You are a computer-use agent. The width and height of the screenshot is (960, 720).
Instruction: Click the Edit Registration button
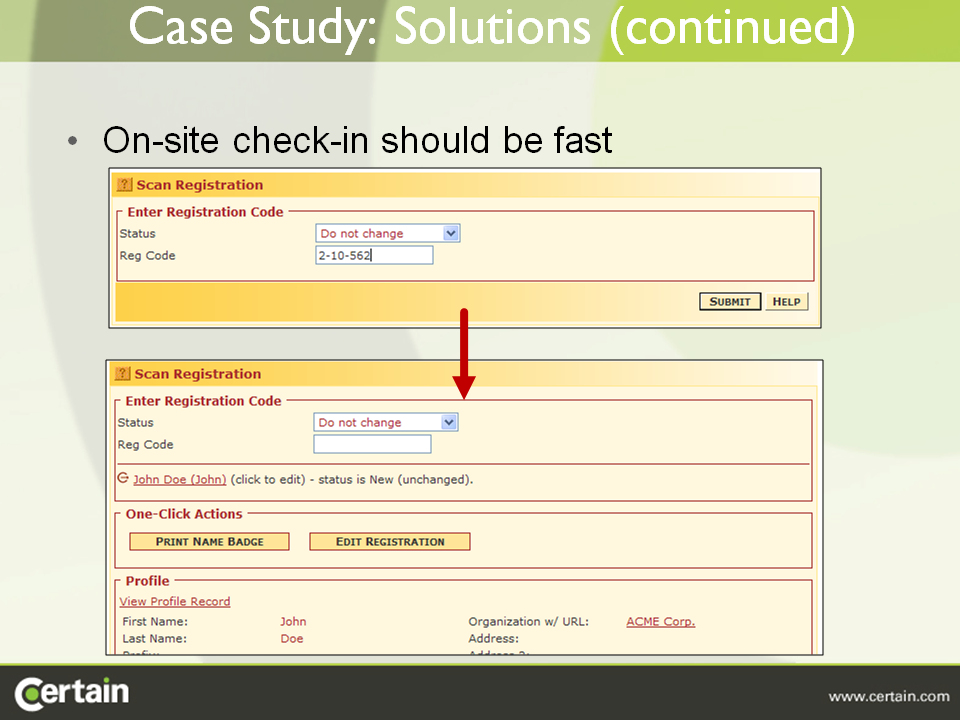click(x=390, y=542)
